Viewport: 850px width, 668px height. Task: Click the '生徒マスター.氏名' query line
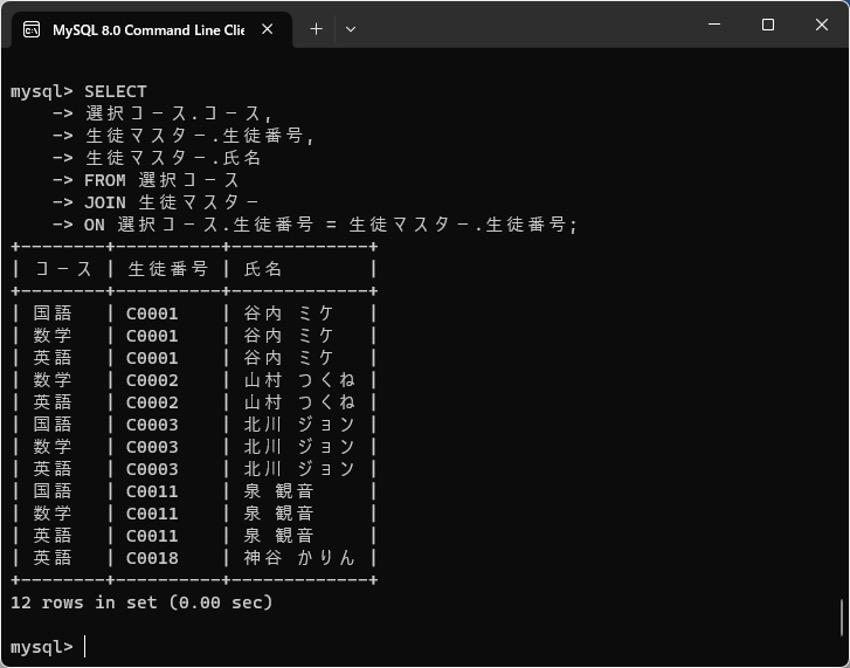point(173,158)
